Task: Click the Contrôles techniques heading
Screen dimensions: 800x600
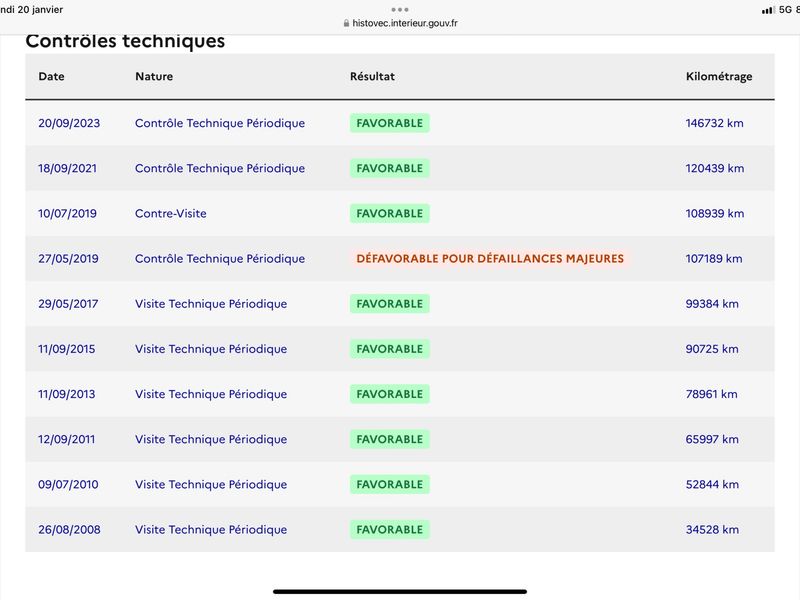Action: (x=125, y=41)
